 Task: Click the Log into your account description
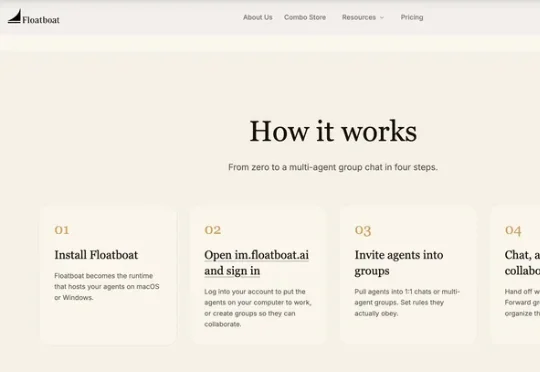pyautogui.click(x=258, y=308)
